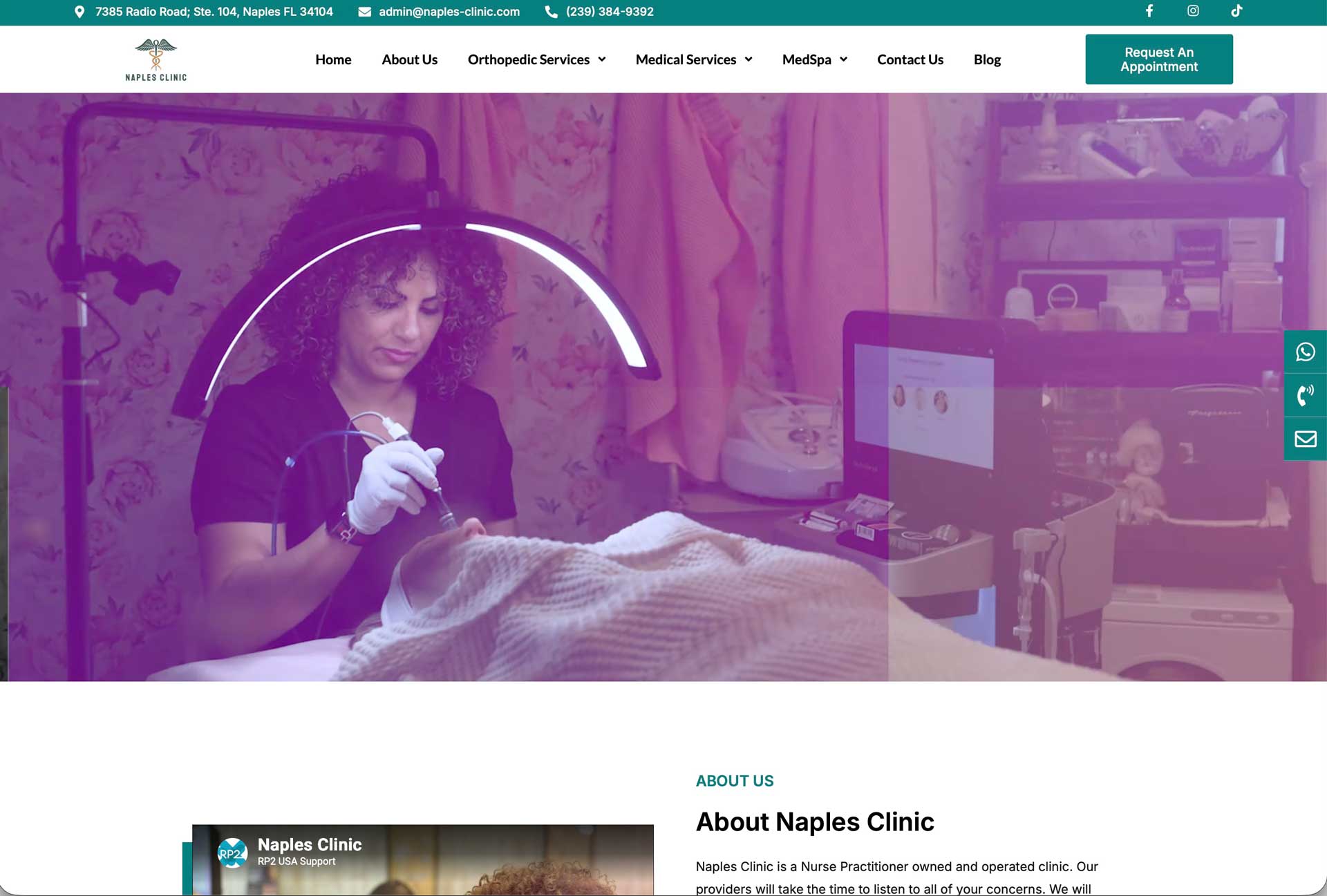Click the hero background video of the treatment
1327x896 pixels.
tap(663, 387)
